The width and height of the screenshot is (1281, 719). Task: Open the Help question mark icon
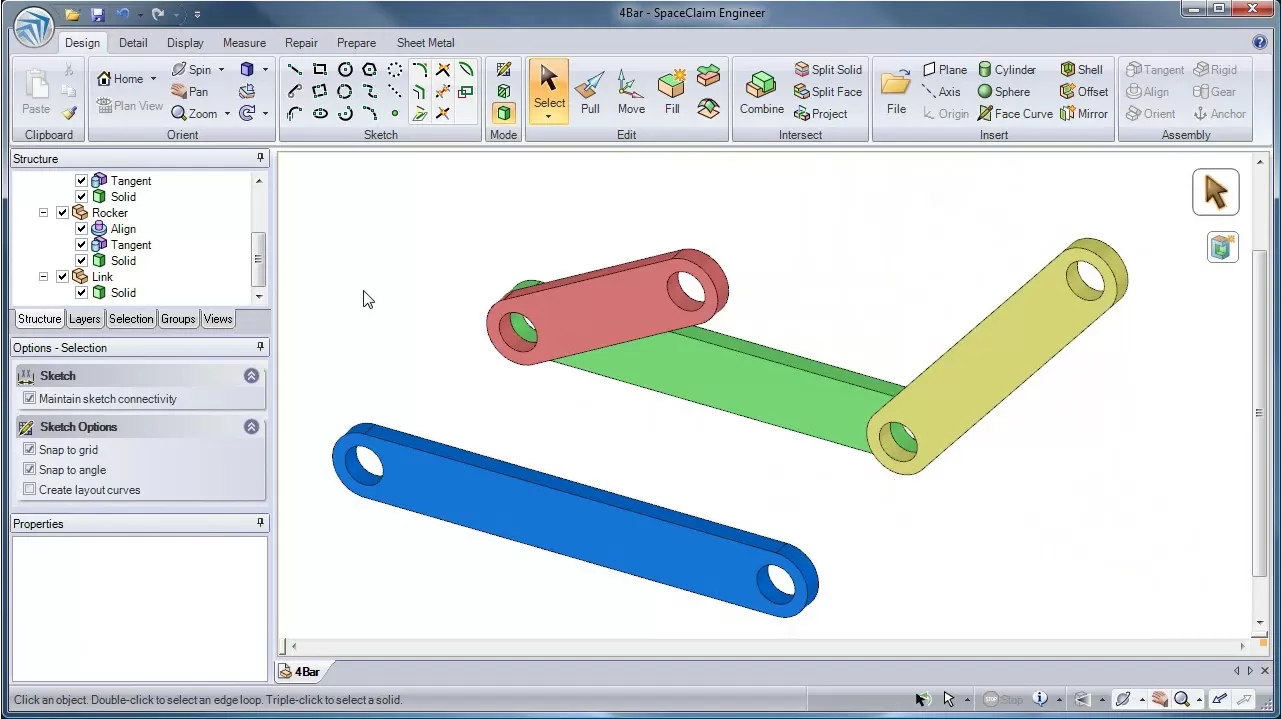(1260, 42)
